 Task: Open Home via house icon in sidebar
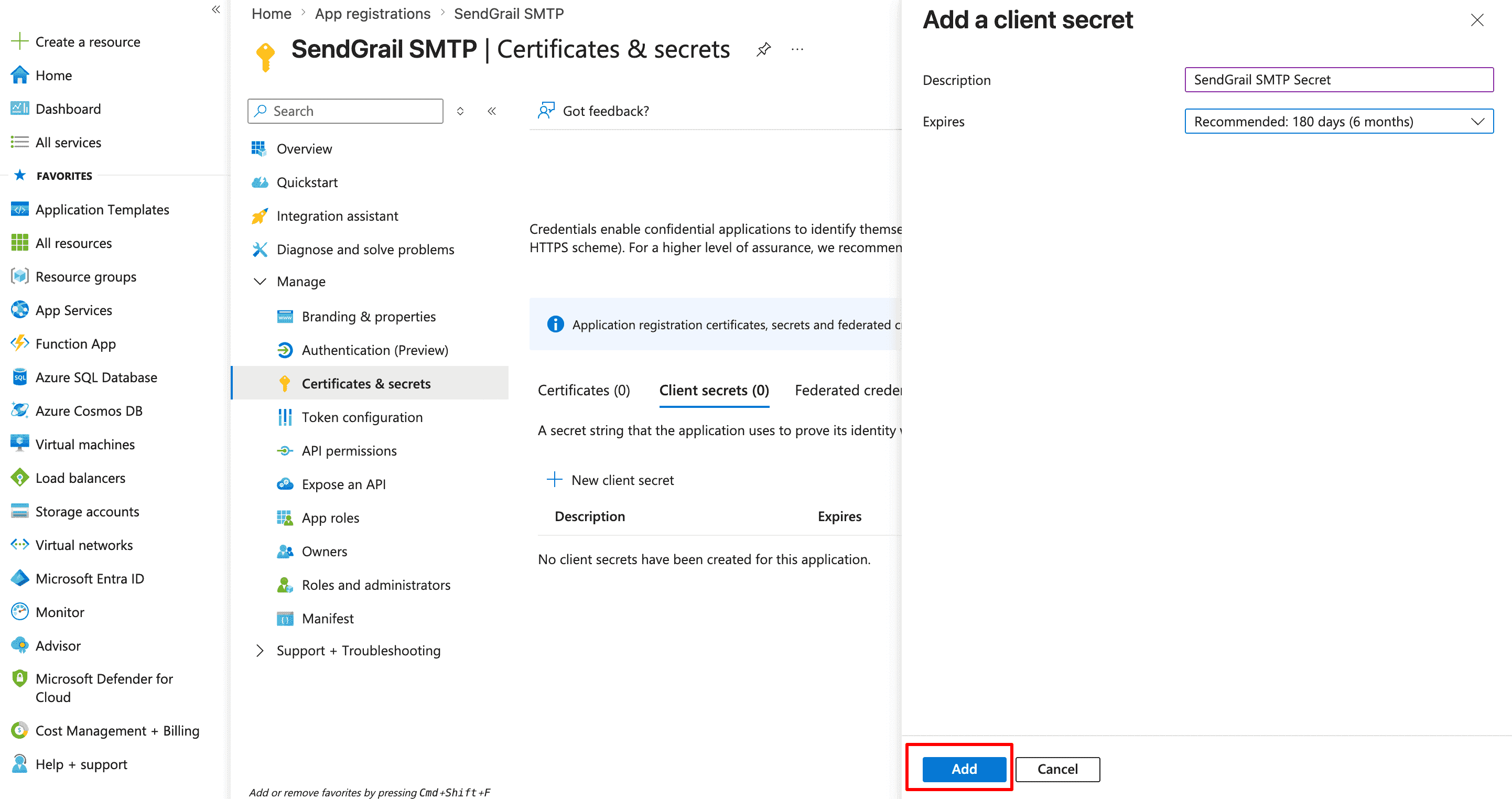[x=19, y=75]
